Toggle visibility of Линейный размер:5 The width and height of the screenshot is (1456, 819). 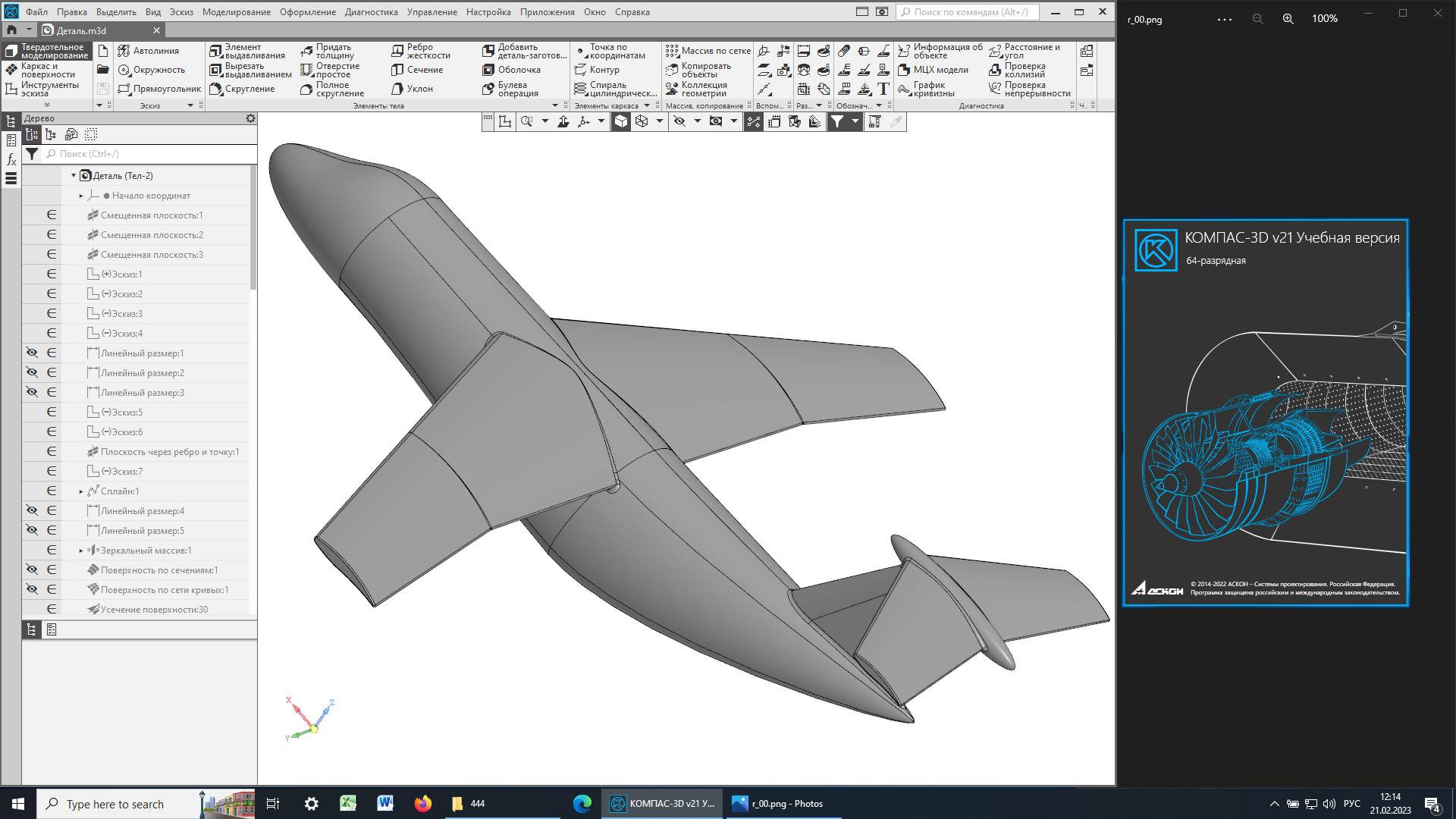pos(32,530)
